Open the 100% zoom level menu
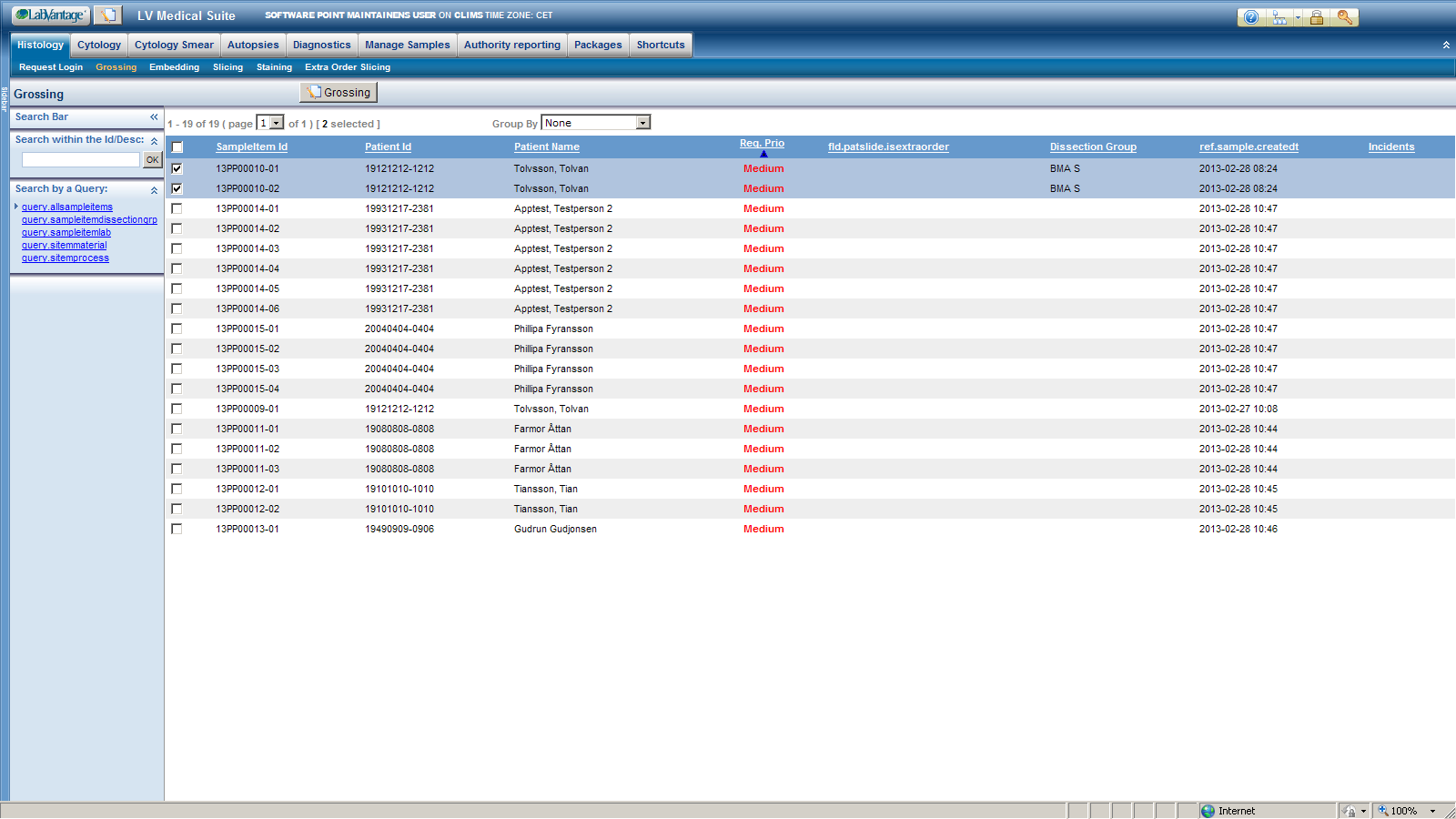The width and height of the screenshot is (1456, 819). pyautogui.click(x=1432, y=811)
